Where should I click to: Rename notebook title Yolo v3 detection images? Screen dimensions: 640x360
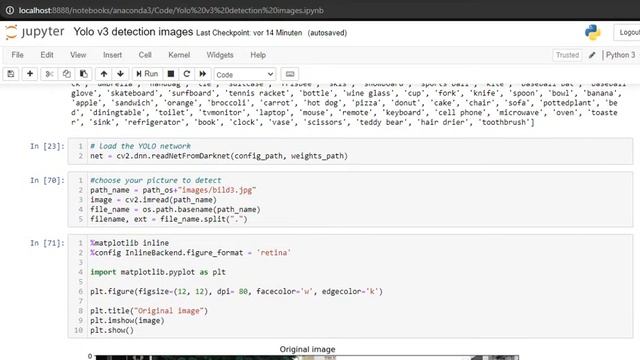tap(133, 32)
